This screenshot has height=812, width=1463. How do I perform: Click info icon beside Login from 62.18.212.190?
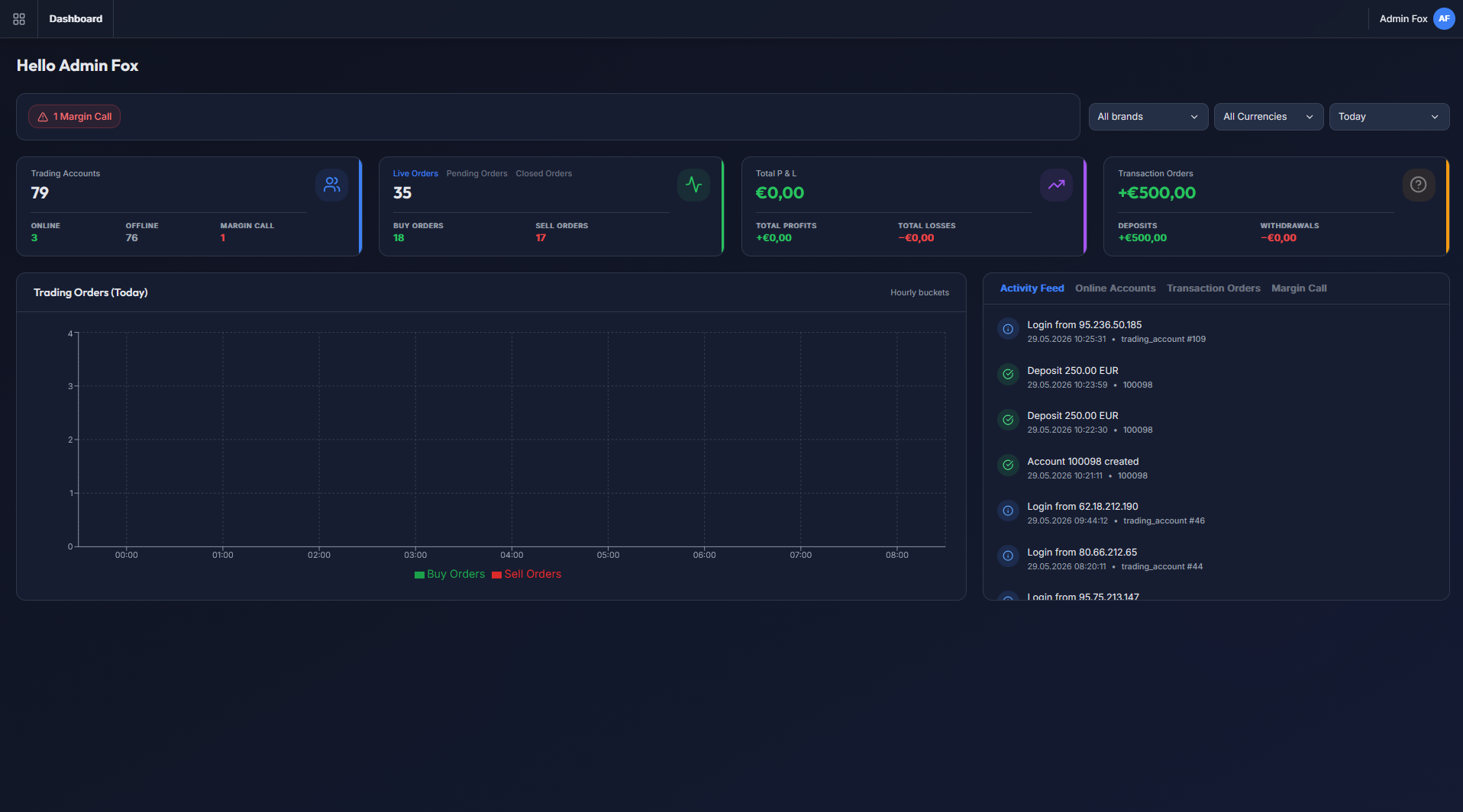pyautogui.click(x=1008, y=511)
